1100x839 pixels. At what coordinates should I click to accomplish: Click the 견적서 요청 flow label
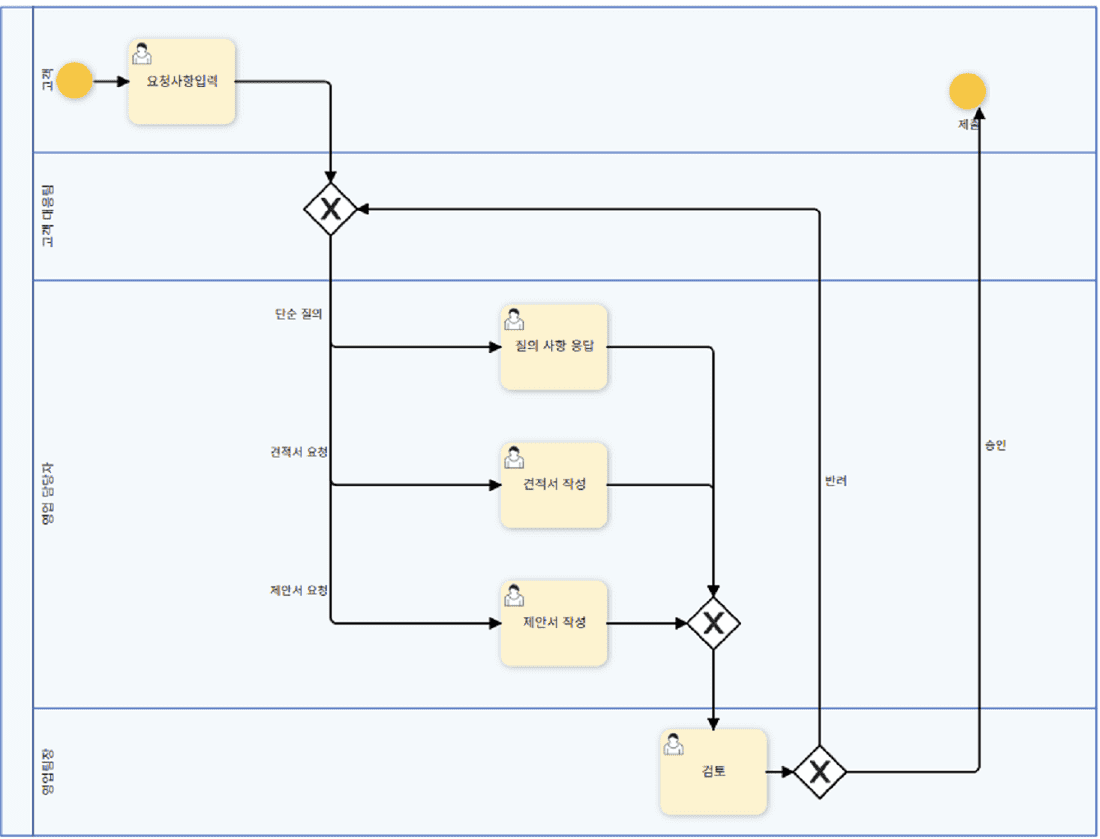point(299,452)
